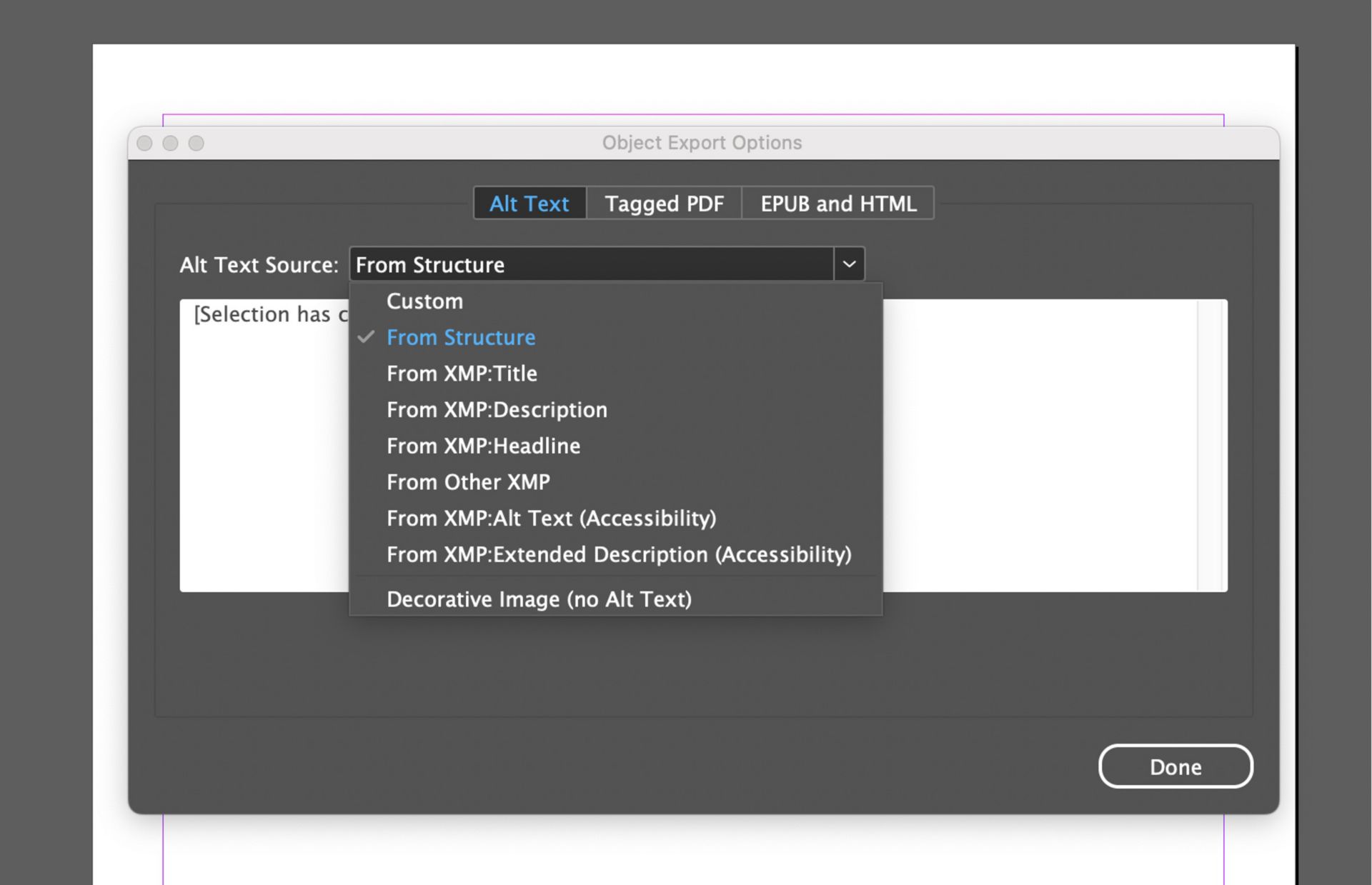Click the checkmark beside From Structure
This screenshot has width=1372, height=885.
(x=367, y=337)
